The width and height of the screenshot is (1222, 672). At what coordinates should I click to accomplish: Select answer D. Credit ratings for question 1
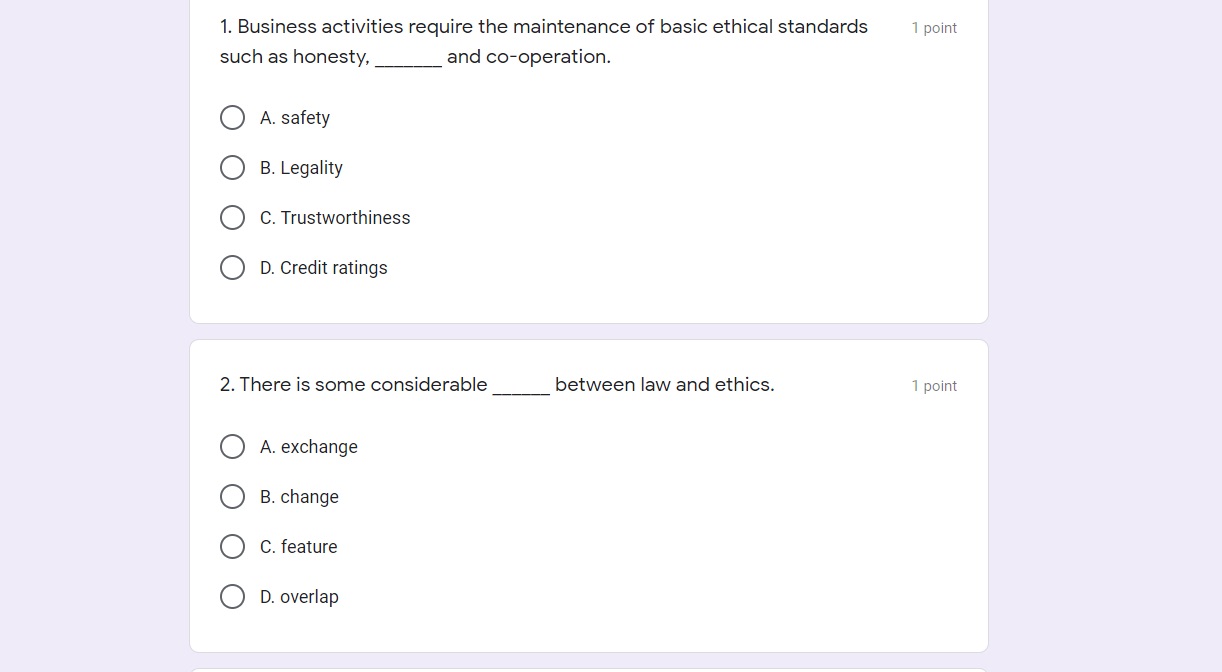[232, 267]
